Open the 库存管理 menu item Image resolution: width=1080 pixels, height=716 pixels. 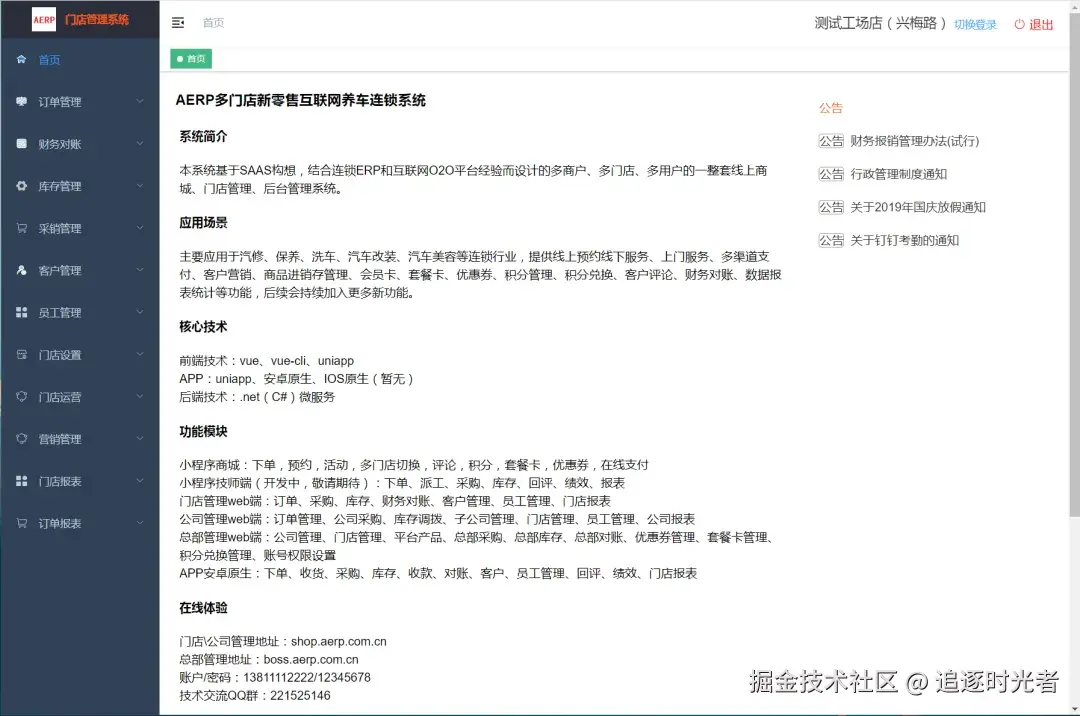click(x=80, y=186)
